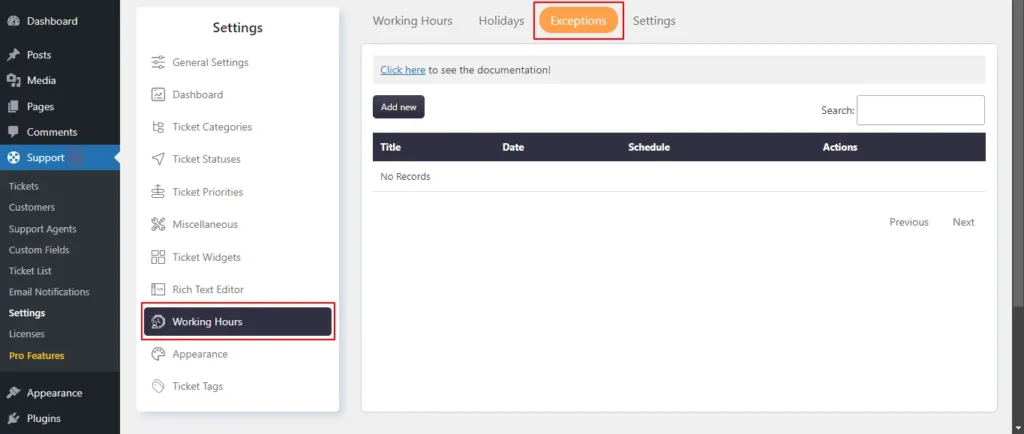Click the Posts pin icon

(14, 55)
